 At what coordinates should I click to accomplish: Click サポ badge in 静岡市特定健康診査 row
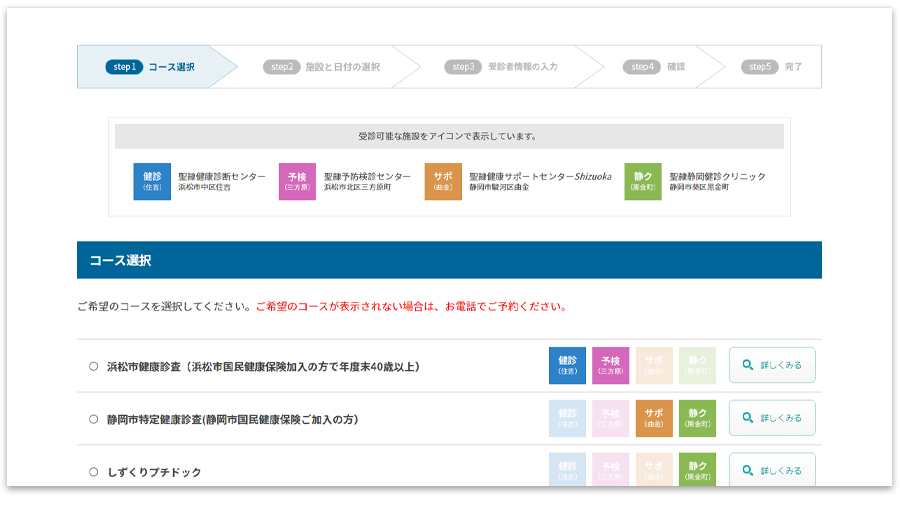pos(654,418)
